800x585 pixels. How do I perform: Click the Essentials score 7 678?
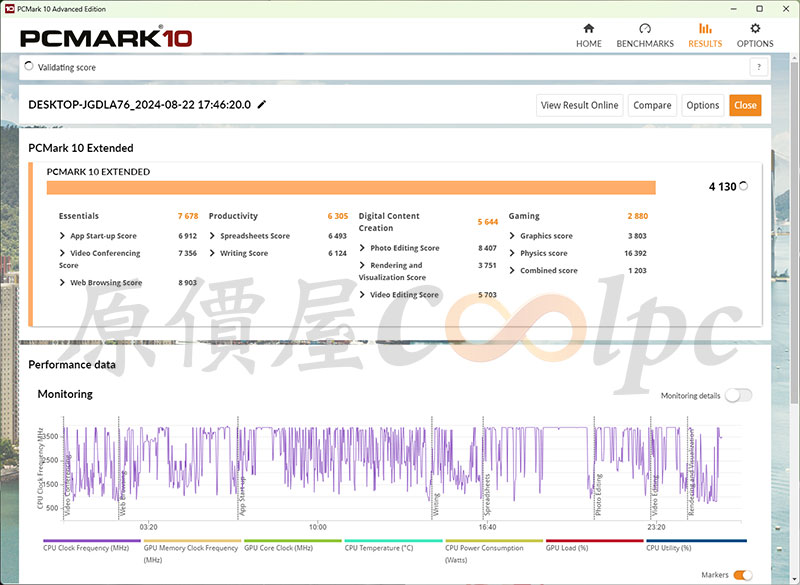[188, 216]
